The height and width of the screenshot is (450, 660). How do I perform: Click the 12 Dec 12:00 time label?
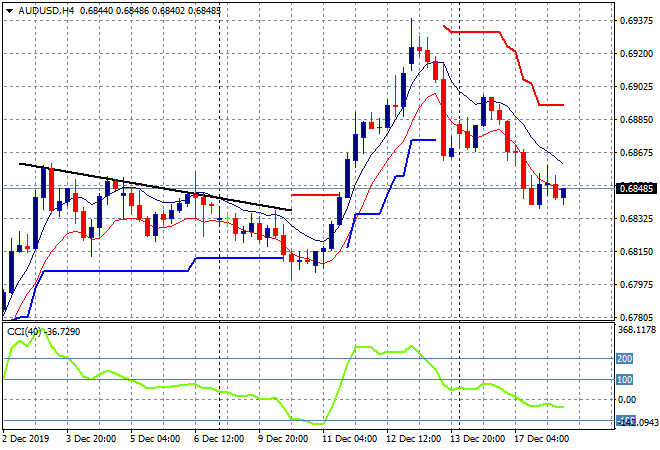click(x=413, y=439)
